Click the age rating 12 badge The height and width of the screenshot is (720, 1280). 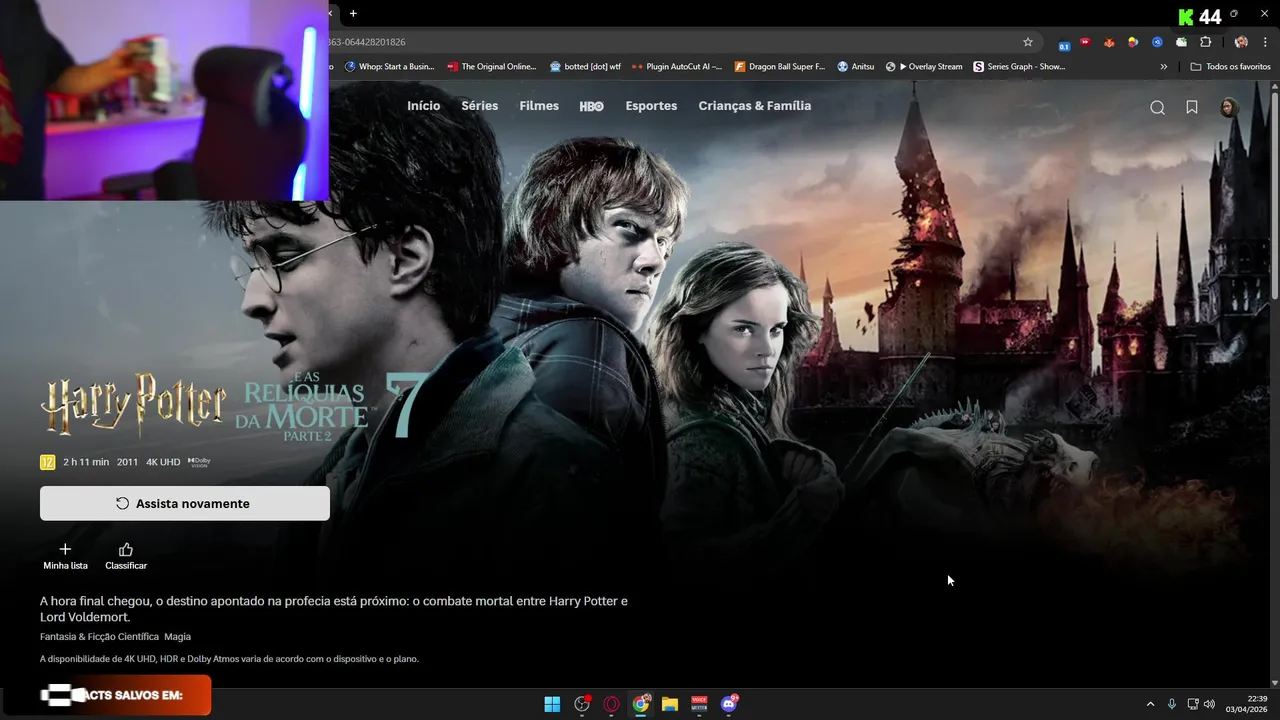tap(47, 462)
